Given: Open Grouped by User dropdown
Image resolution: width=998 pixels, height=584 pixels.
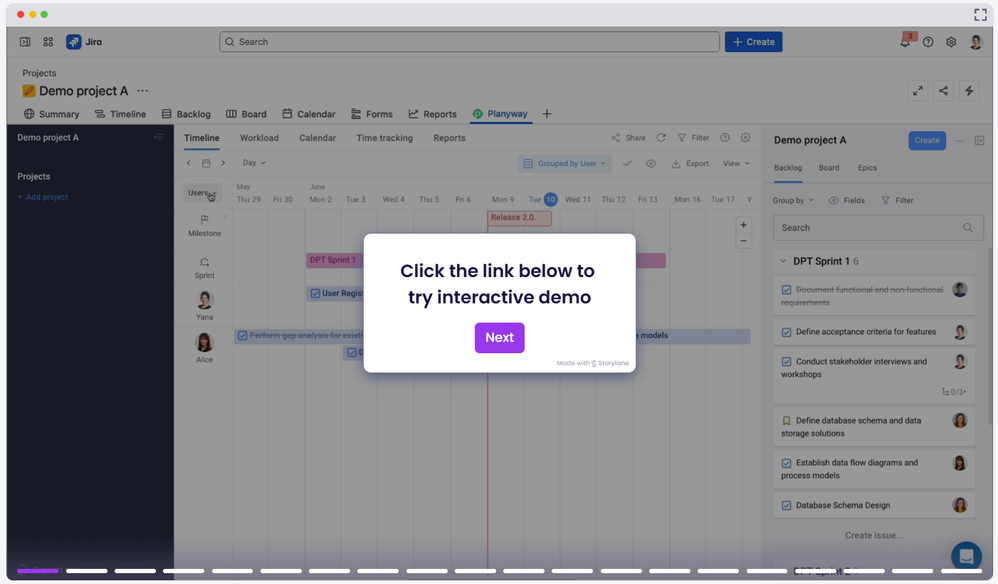Looking at the screenshot, I should [565, 163].
